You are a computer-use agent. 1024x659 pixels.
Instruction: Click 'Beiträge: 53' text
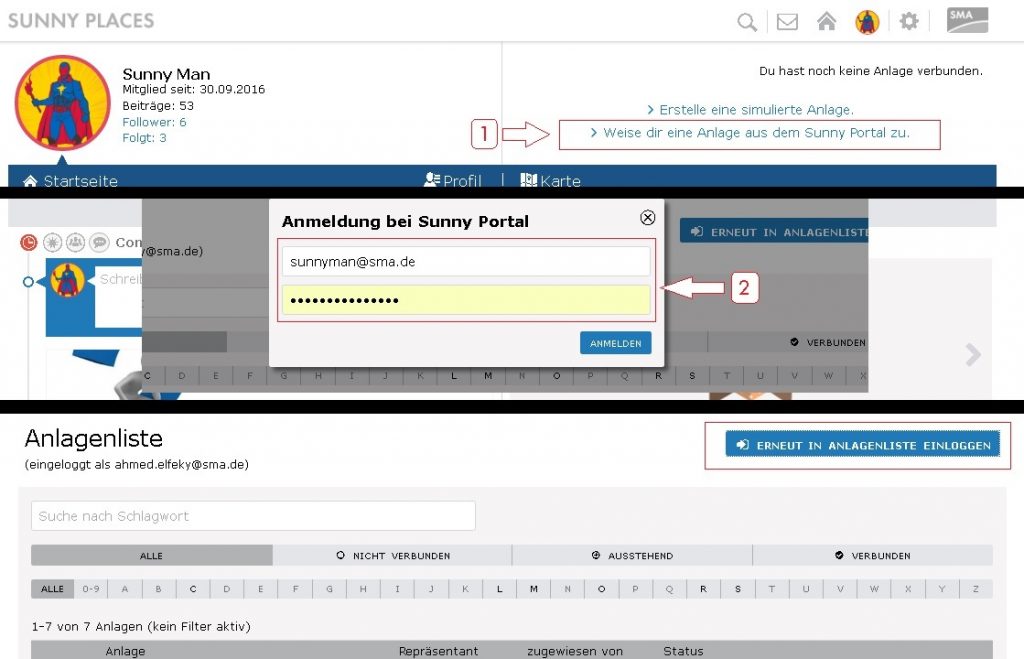click(158, 106)
